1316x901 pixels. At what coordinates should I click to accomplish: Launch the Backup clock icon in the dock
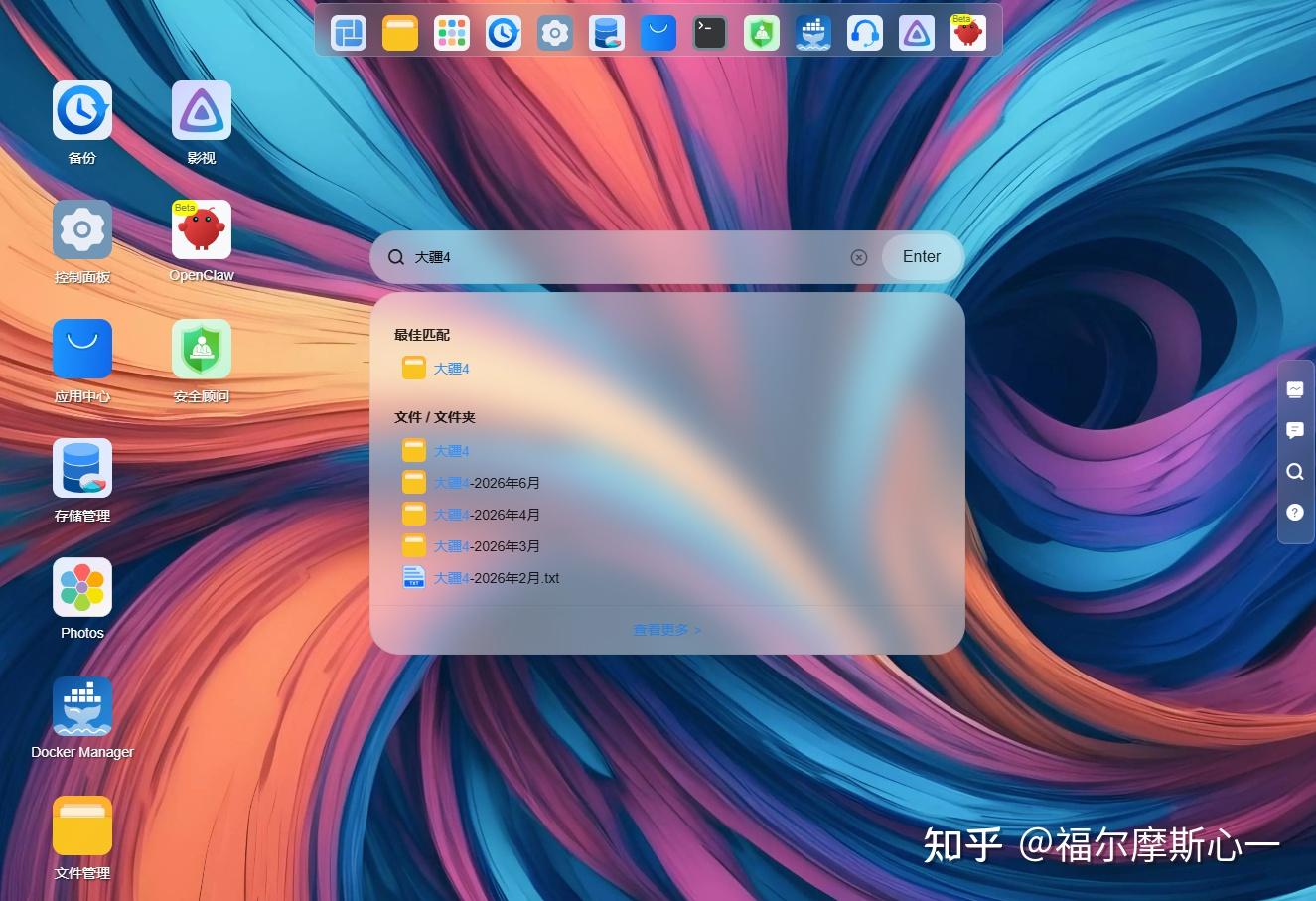504,33
